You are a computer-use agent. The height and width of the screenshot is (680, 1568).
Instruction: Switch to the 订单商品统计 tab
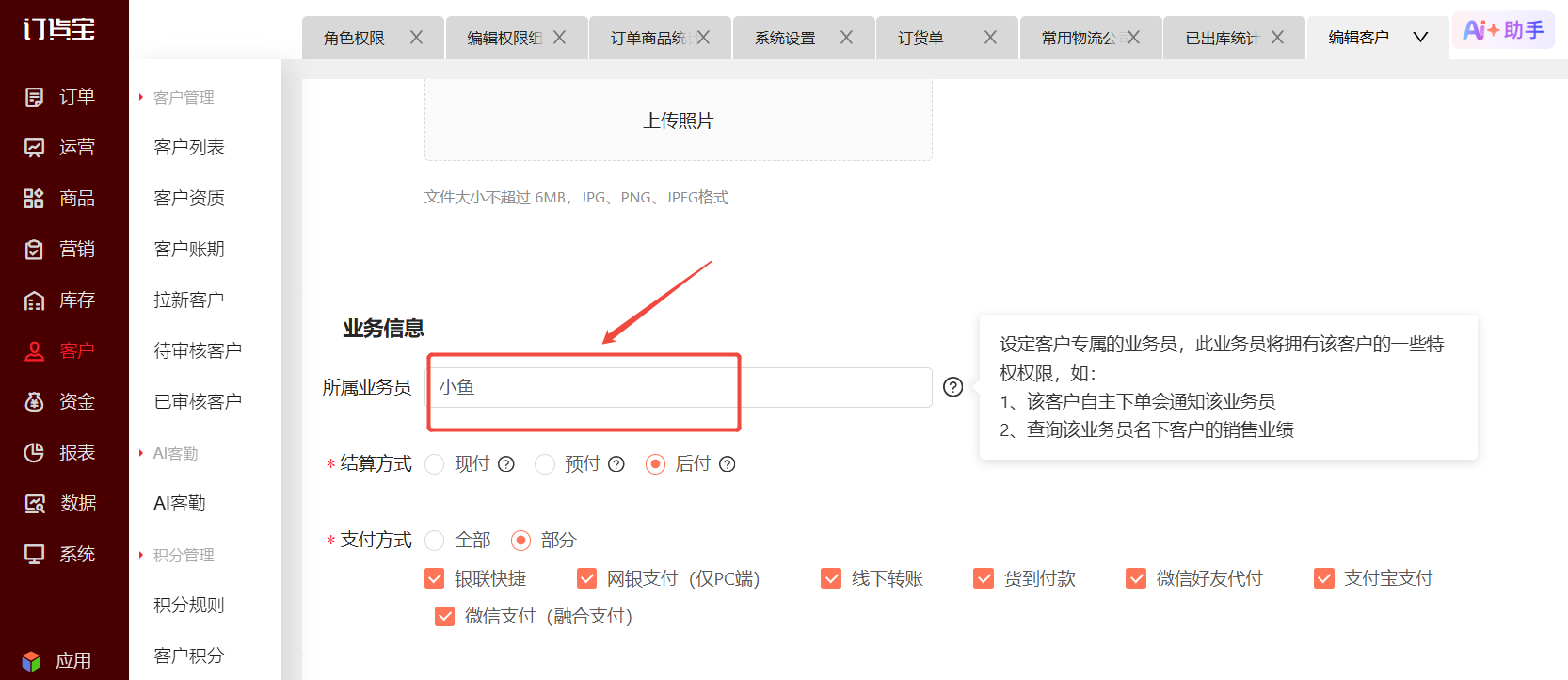[x=651, y=38]
